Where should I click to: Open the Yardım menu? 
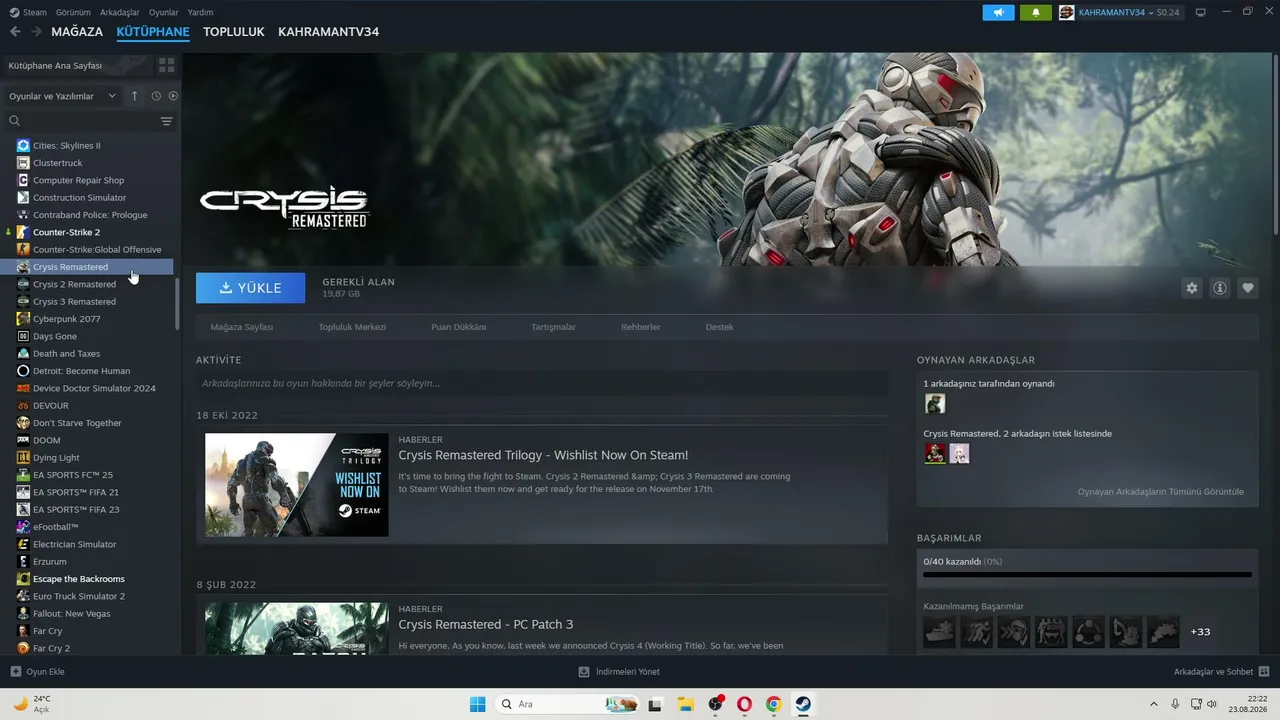[x=201, y=12]
